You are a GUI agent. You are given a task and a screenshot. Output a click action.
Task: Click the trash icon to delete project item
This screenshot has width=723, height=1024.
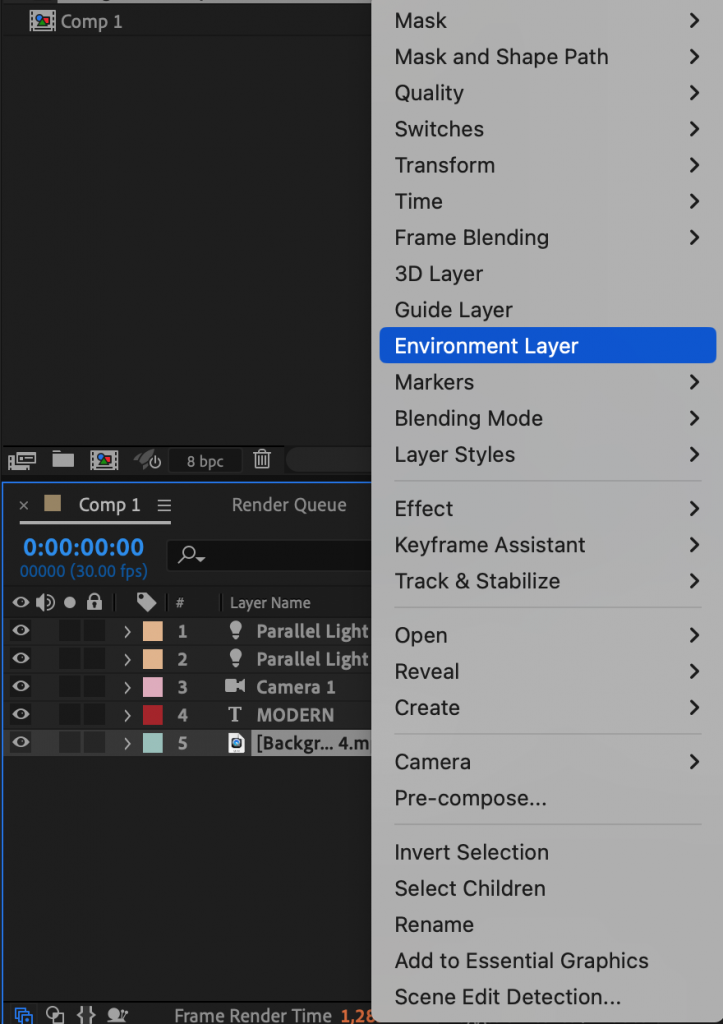pos(262,460)
